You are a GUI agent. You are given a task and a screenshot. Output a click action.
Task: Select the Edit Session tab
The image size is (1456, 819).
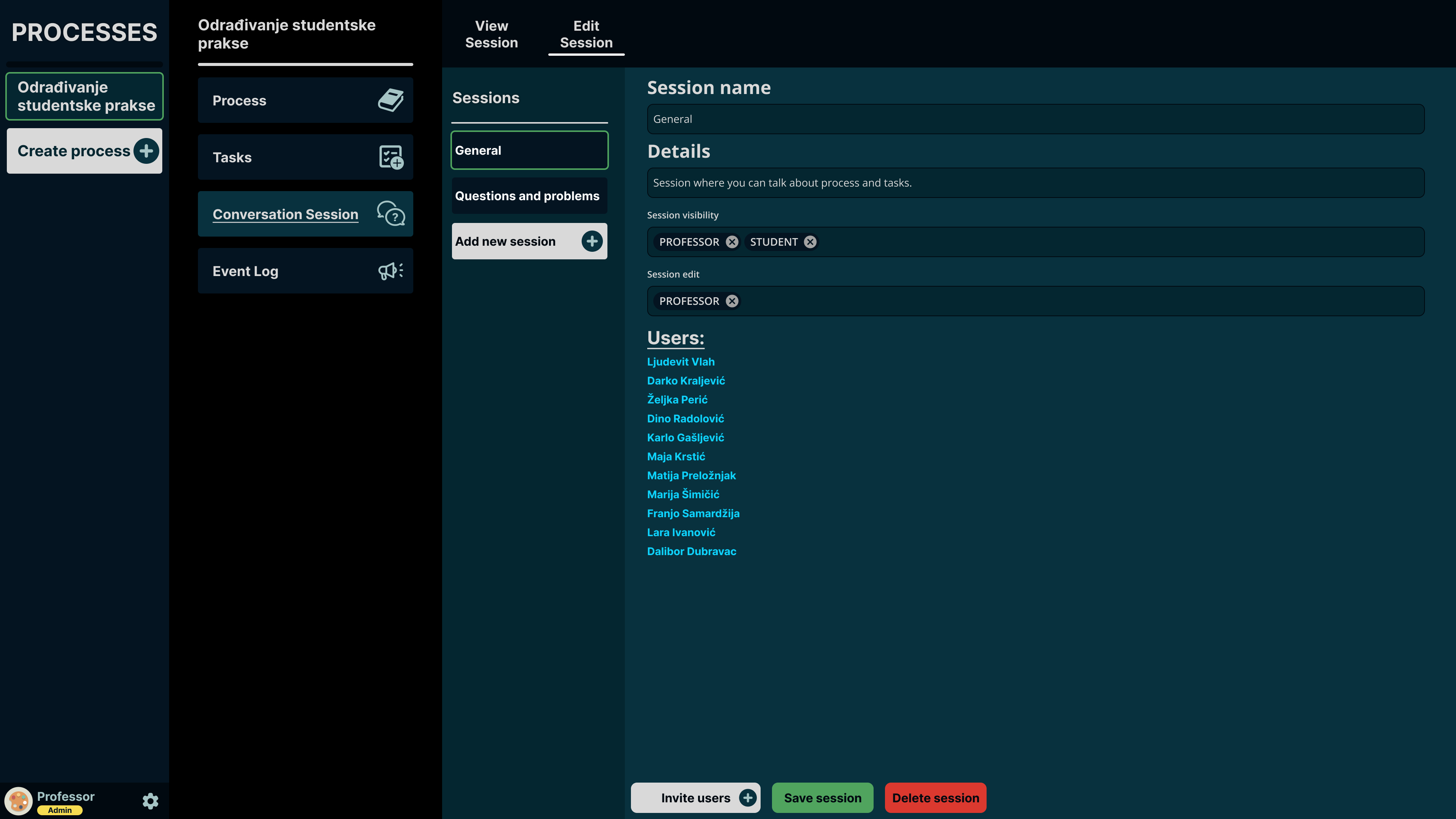pyautogui.click(x=586, y=35)
